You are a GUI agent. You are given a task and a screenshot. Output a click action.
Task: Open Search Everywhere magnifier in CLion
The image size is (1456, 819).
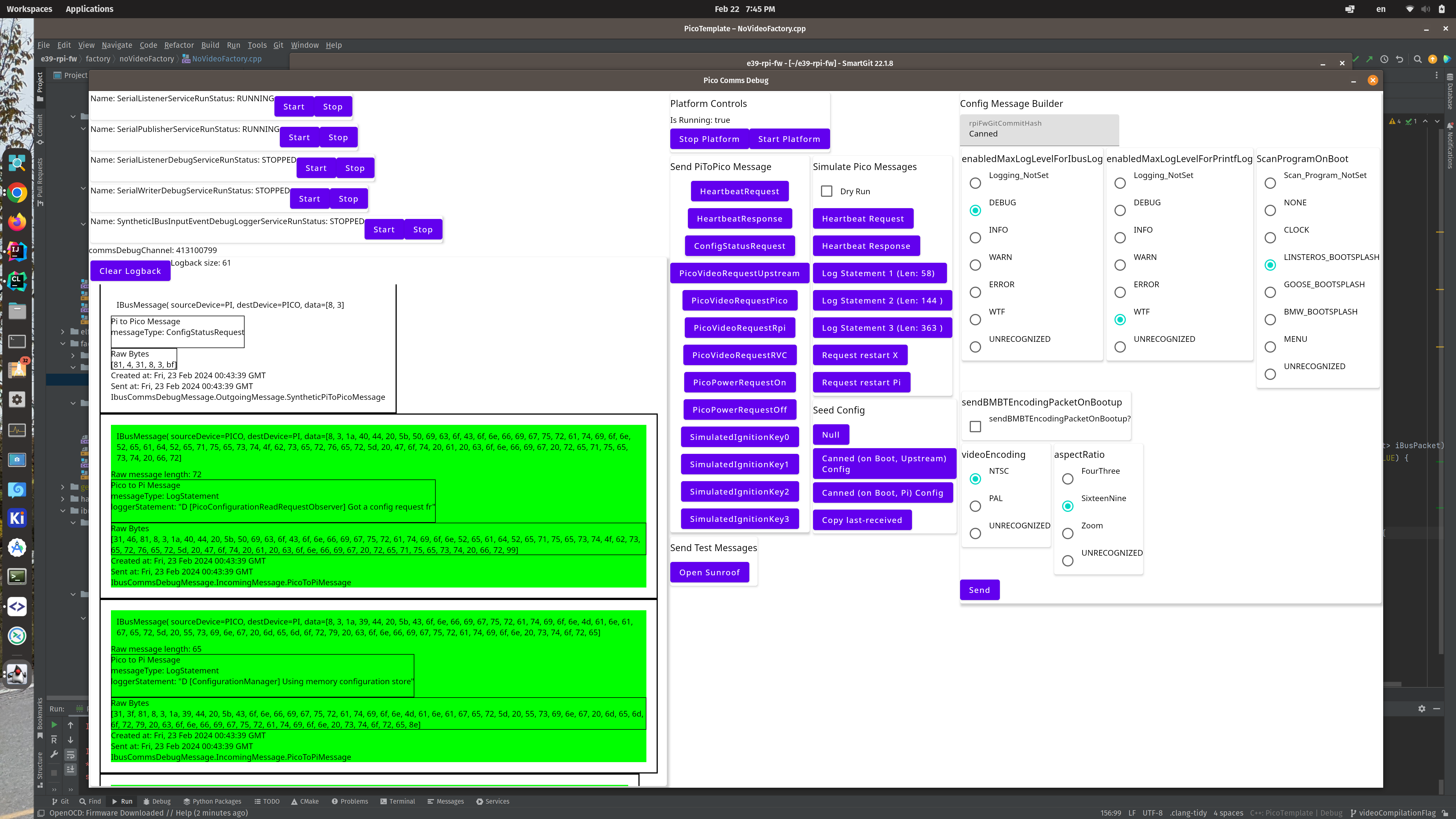tap(1418, 59)
